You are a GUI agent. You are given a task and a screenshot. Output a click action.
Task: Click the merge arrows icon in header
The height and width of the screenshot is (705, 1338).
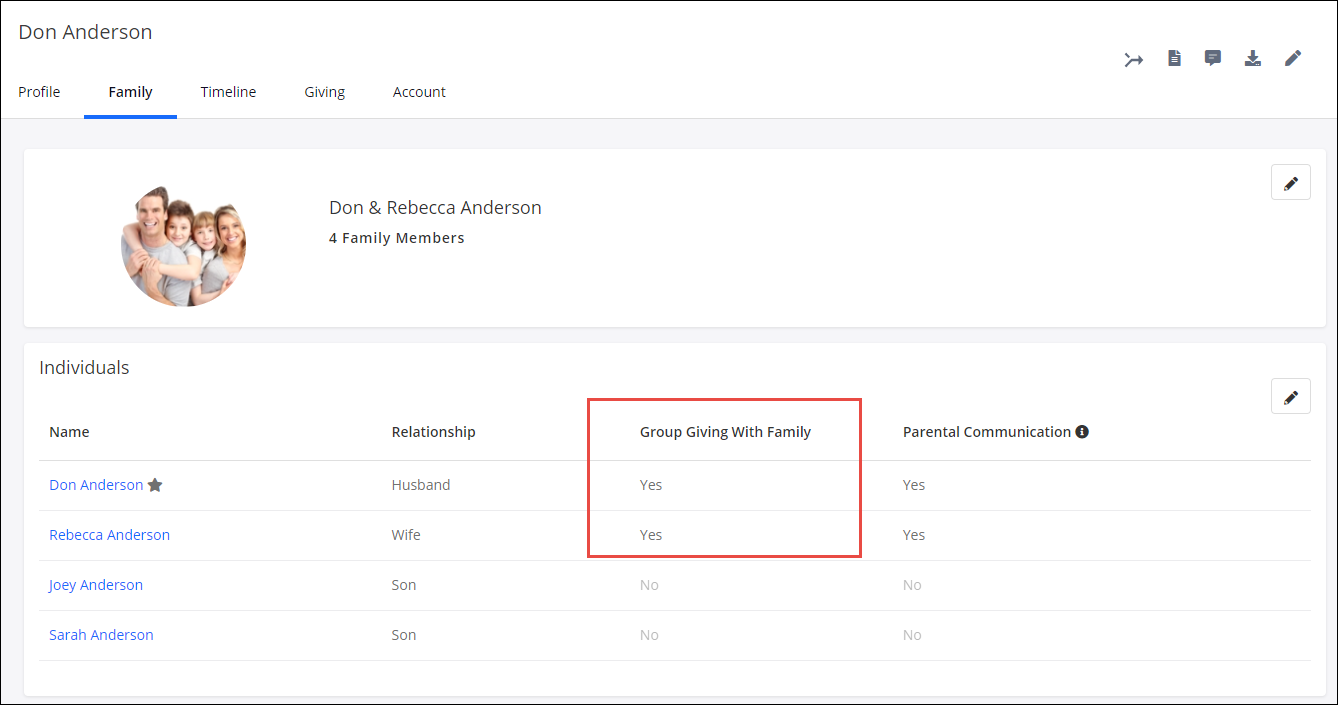click(x=1133, y=59)
